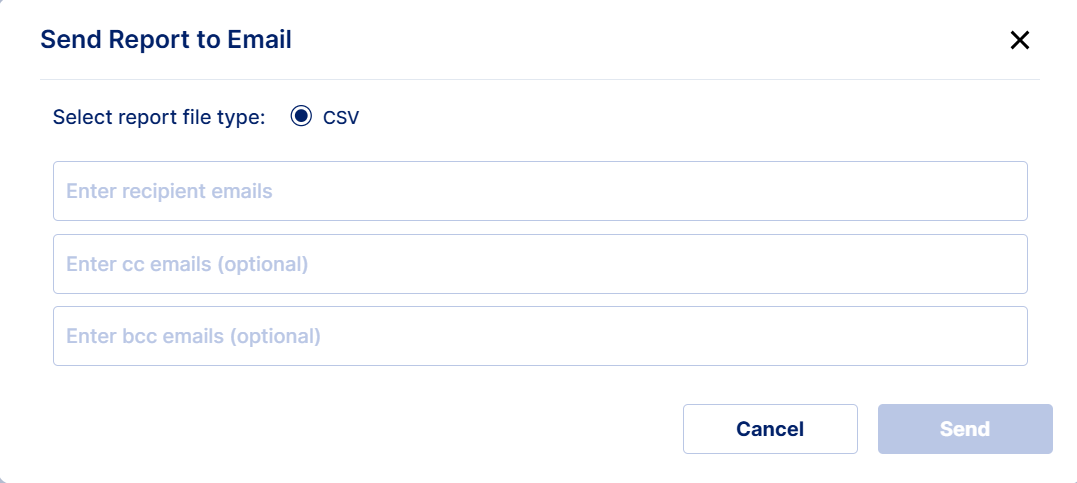Click into the bcc emails field
Image resolution: width=1077 pixels, height=483 pixels.
pos(540,336)
